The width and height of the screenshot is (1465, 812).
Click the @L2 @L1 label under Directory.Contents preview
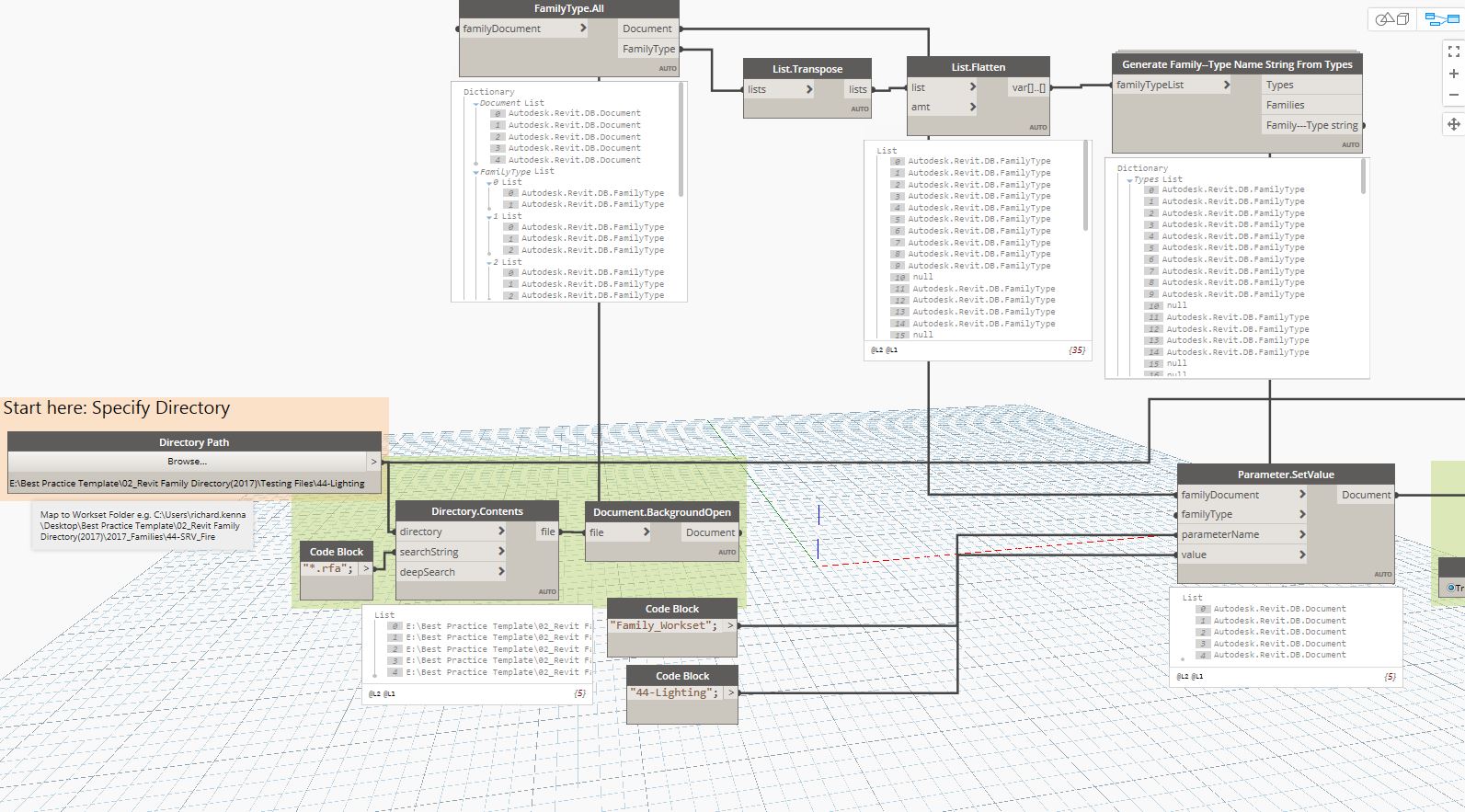[x=382, y=693]
